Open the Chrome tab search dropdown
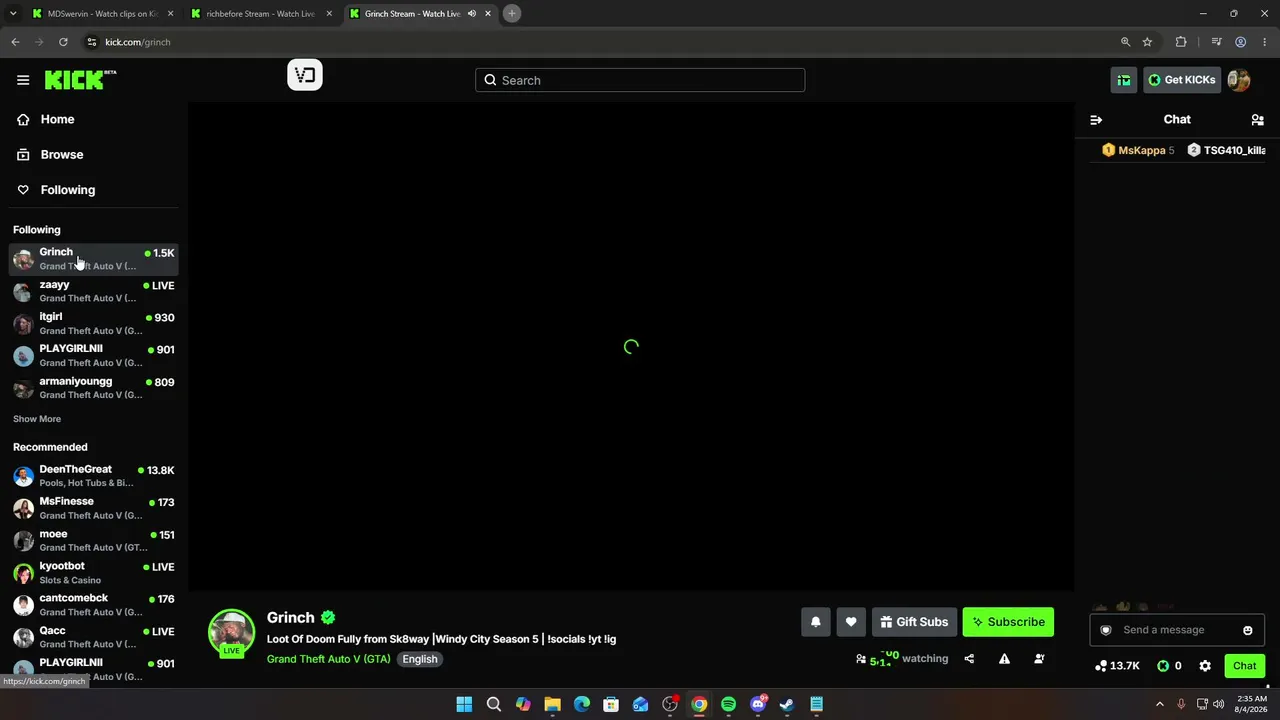 coord(13,14)
